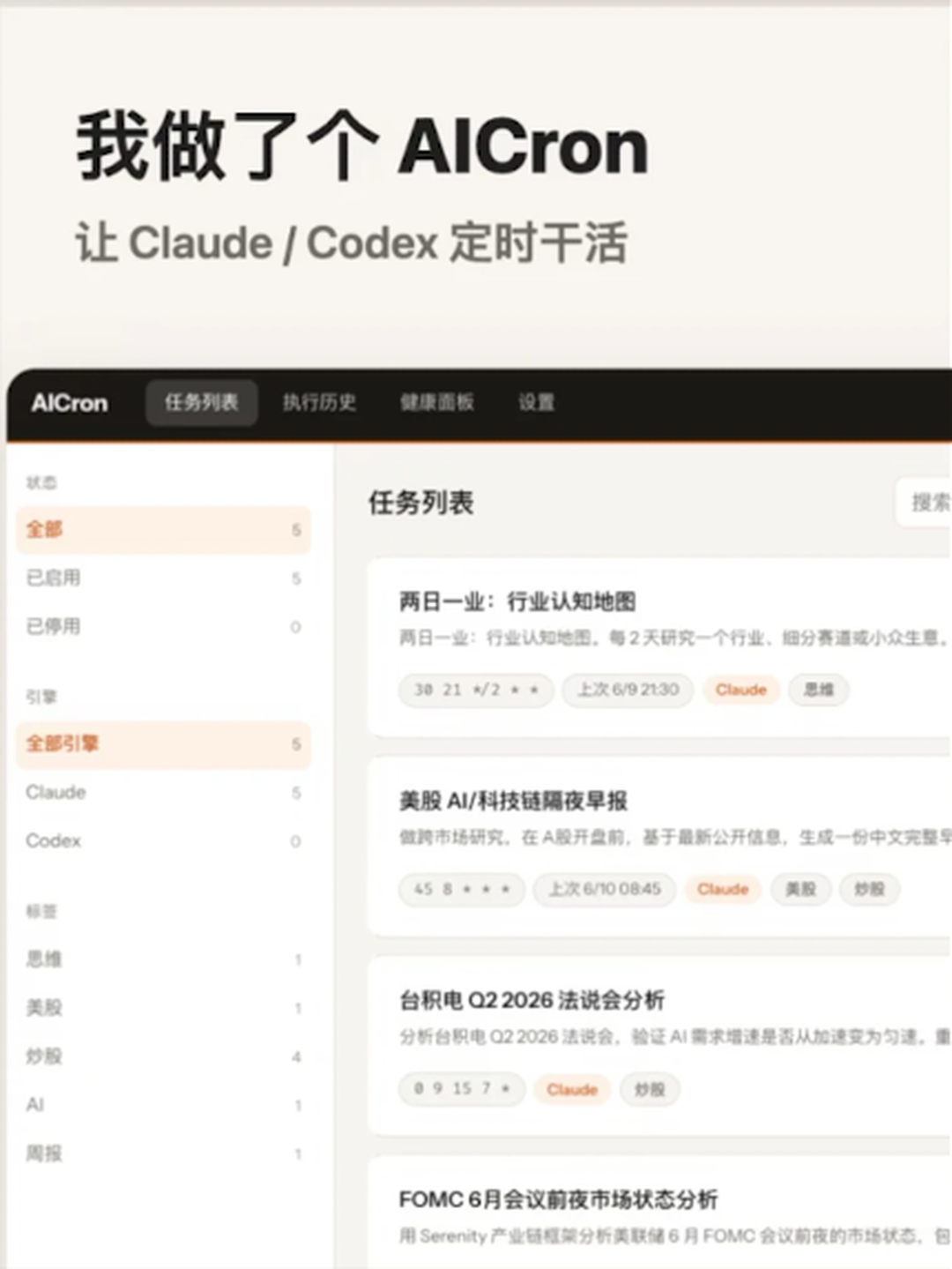
Task: Click the 让 Claude / Codex 定时干活 subtitle
Action: tap(352, 243)
